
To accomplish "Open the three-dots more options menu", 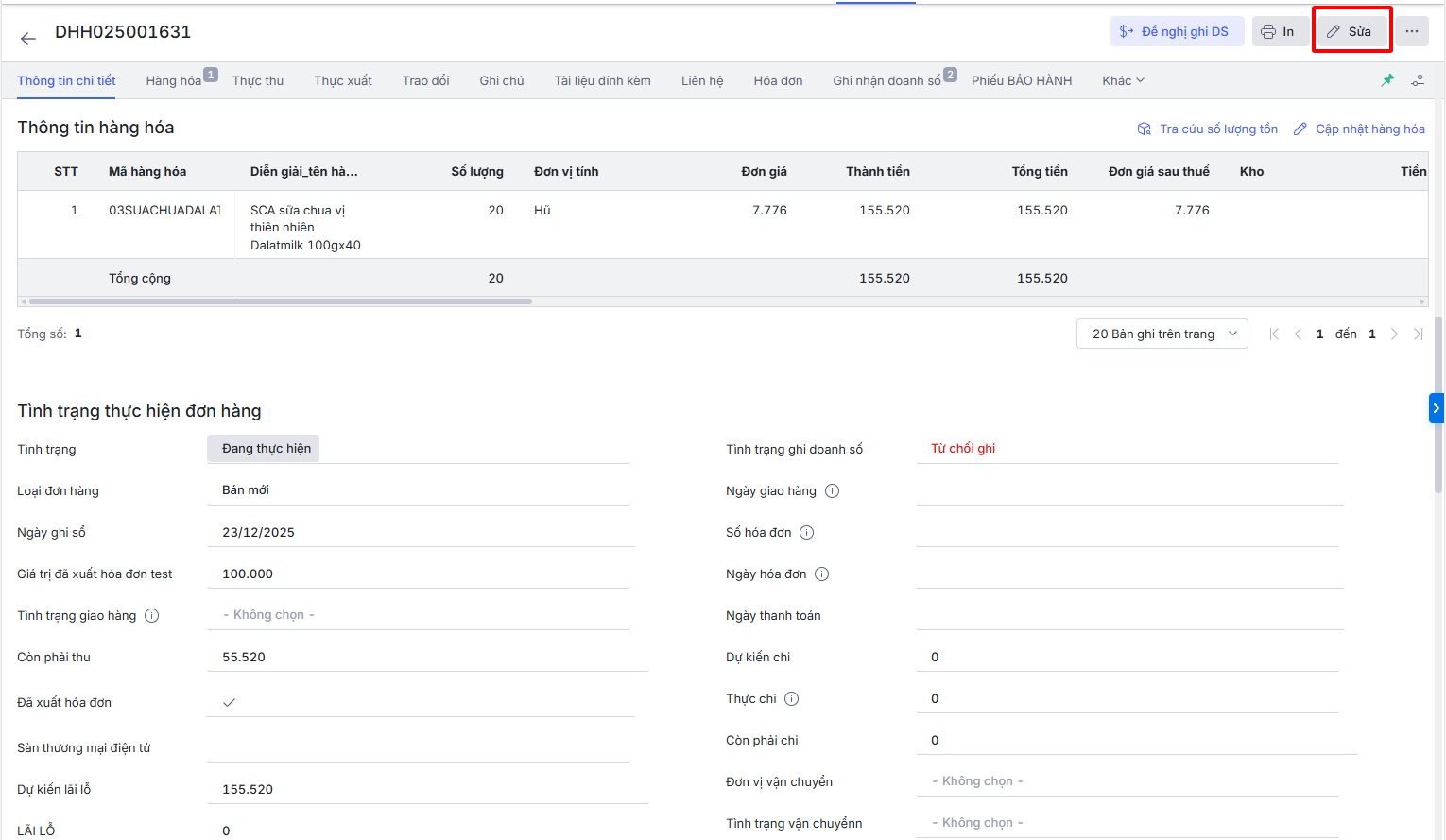I will pyautogui.click(x=1411, y=31).
